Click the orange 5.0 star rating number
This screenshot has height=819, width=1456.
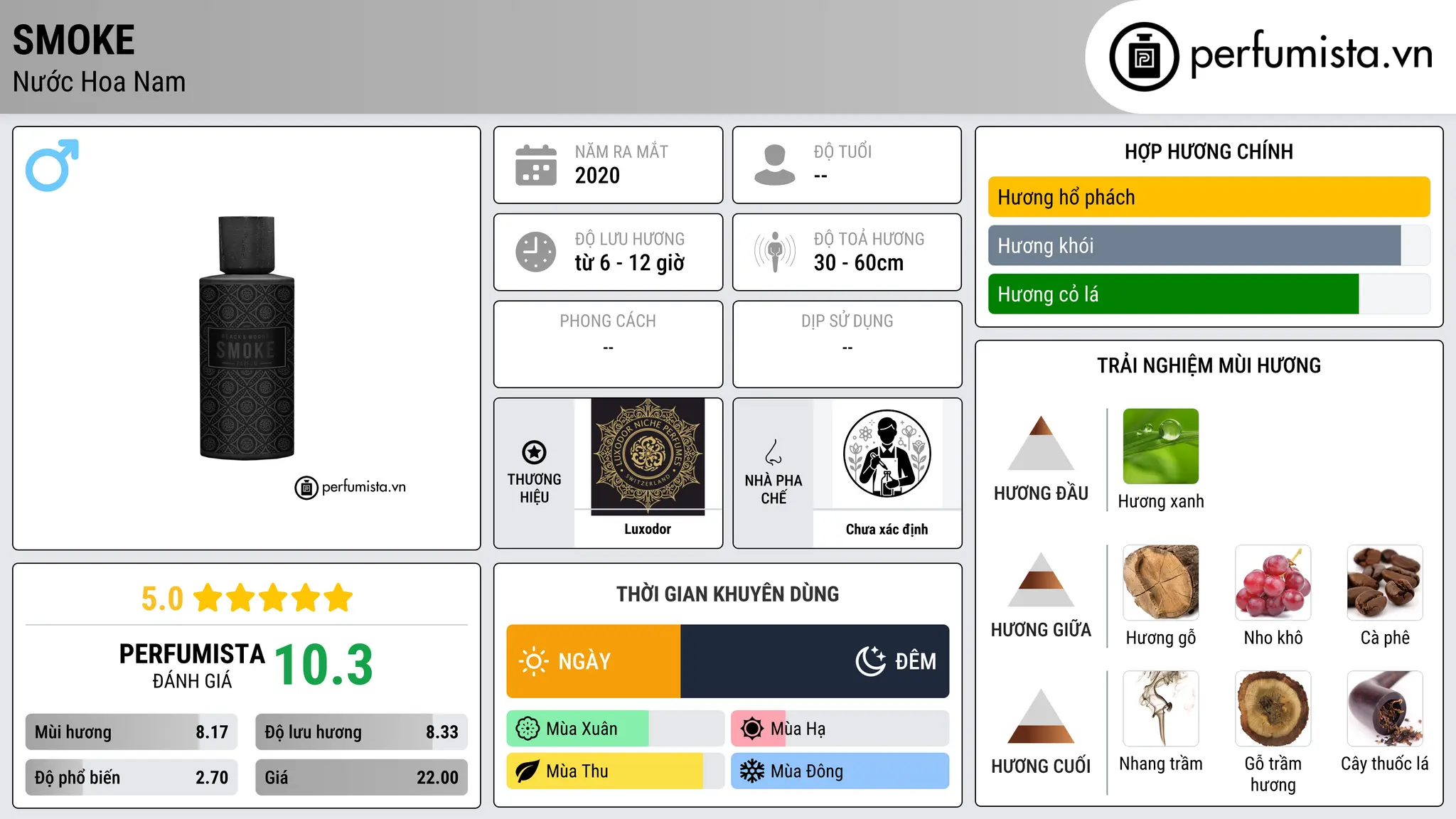click(162, 599)
